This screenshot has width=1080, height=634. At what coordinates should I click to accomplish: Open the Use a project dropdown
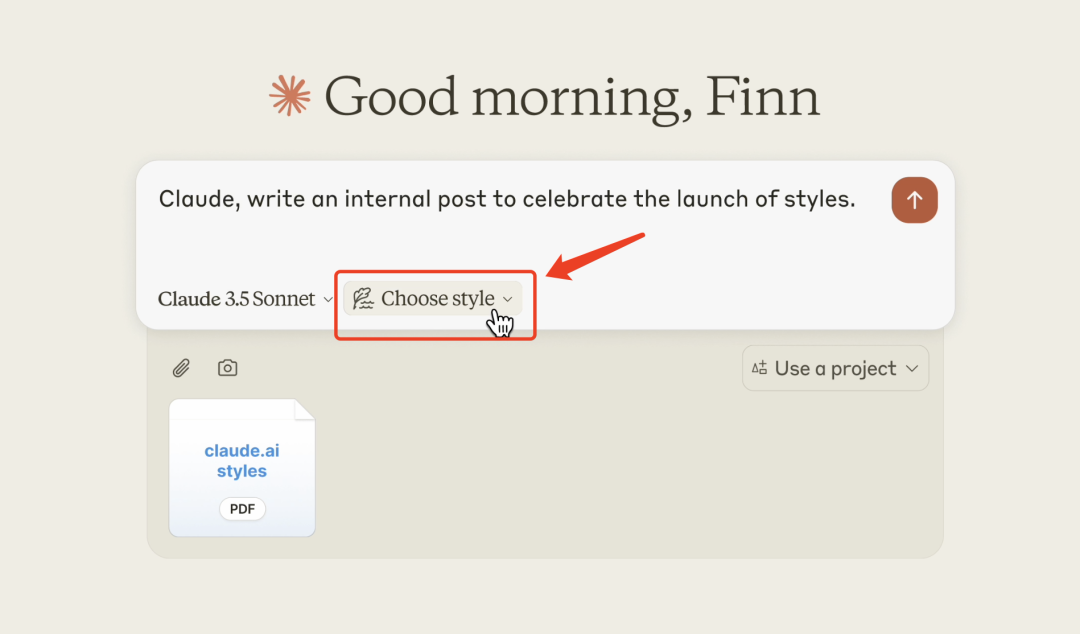(x=835, y=368)
